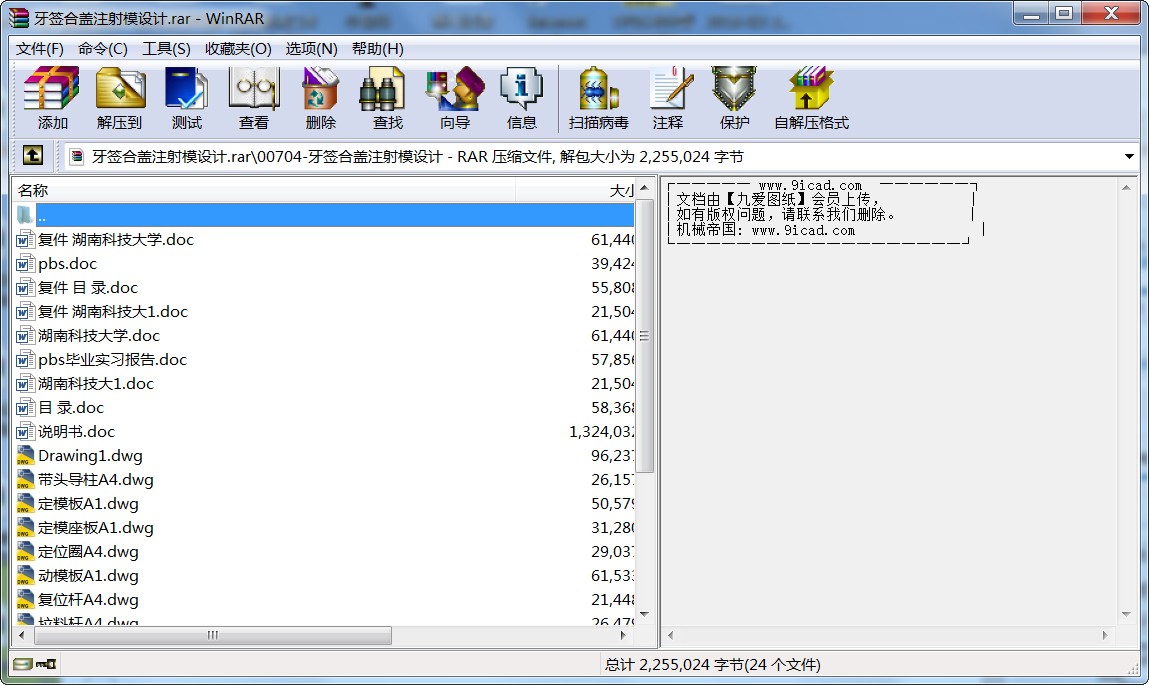Viewport: 1149px width, 685px height.
Task: Go up one folder level button
Action: tap(33, 156)
